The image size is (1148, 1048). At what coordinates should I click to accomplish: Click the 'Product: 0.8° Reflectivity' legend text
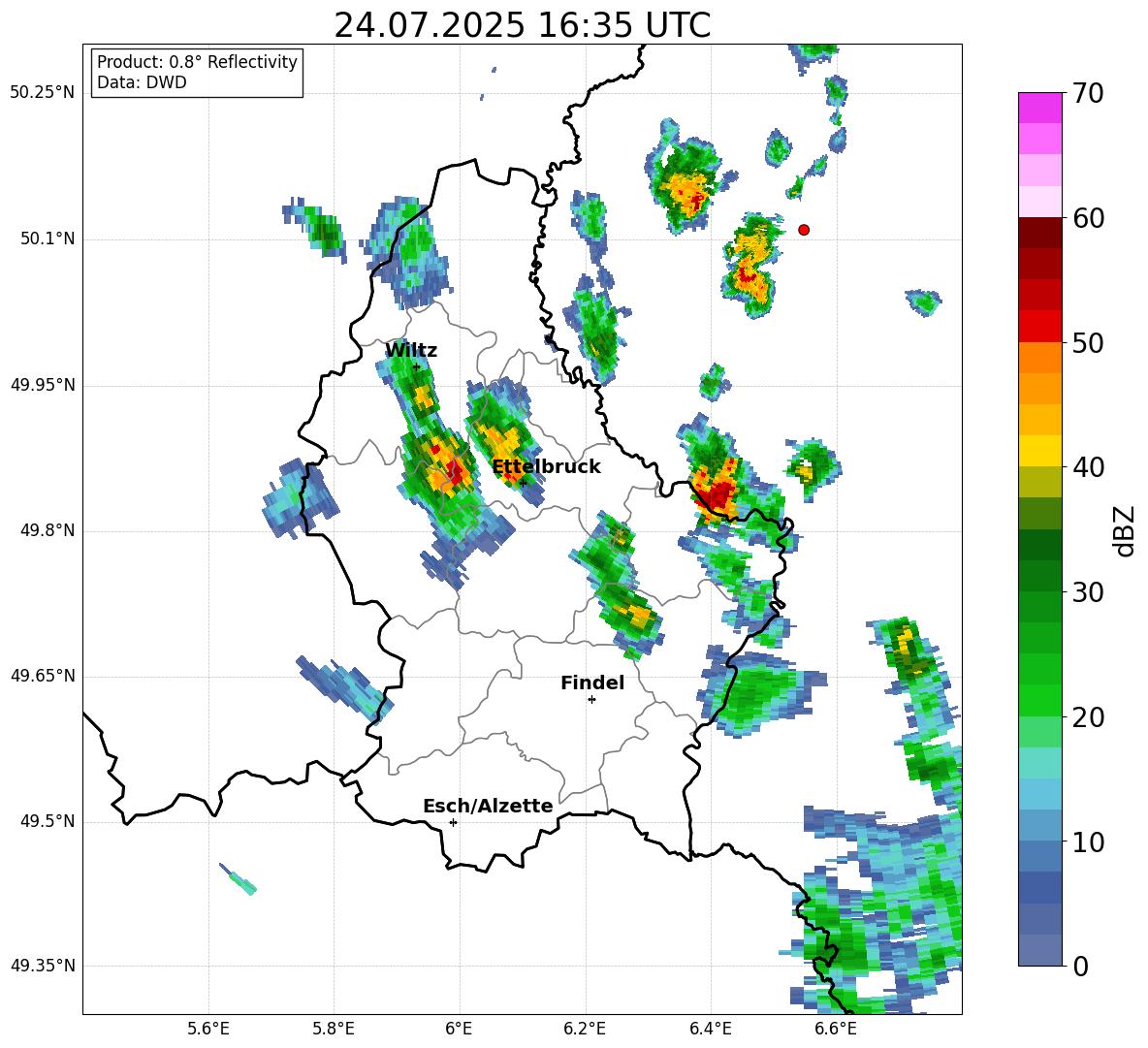[197, 62]
